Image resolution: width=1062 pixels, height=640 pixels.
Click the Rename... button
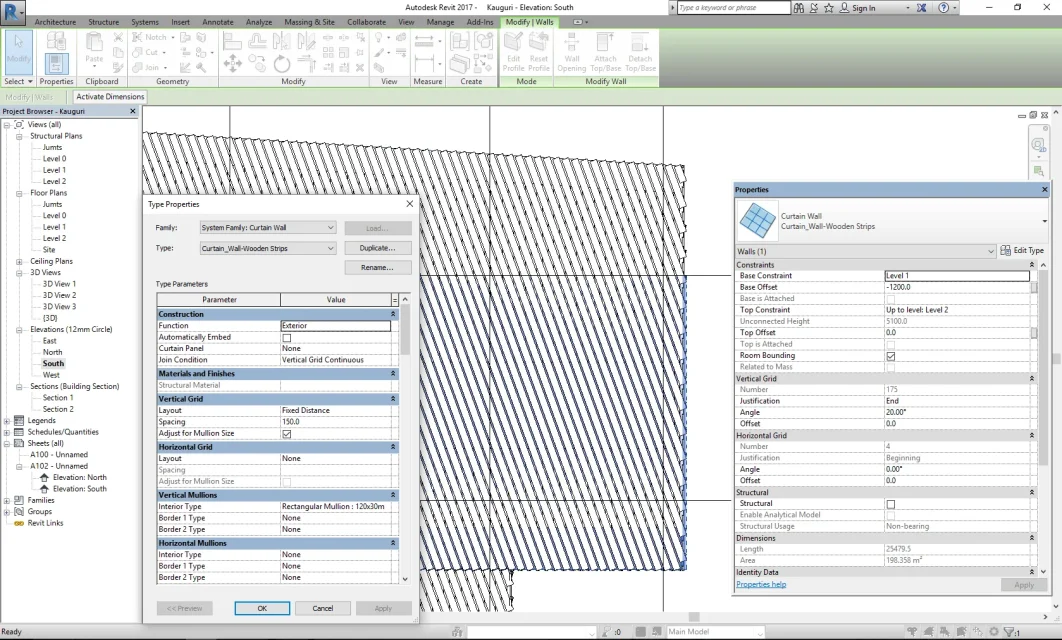377,268
